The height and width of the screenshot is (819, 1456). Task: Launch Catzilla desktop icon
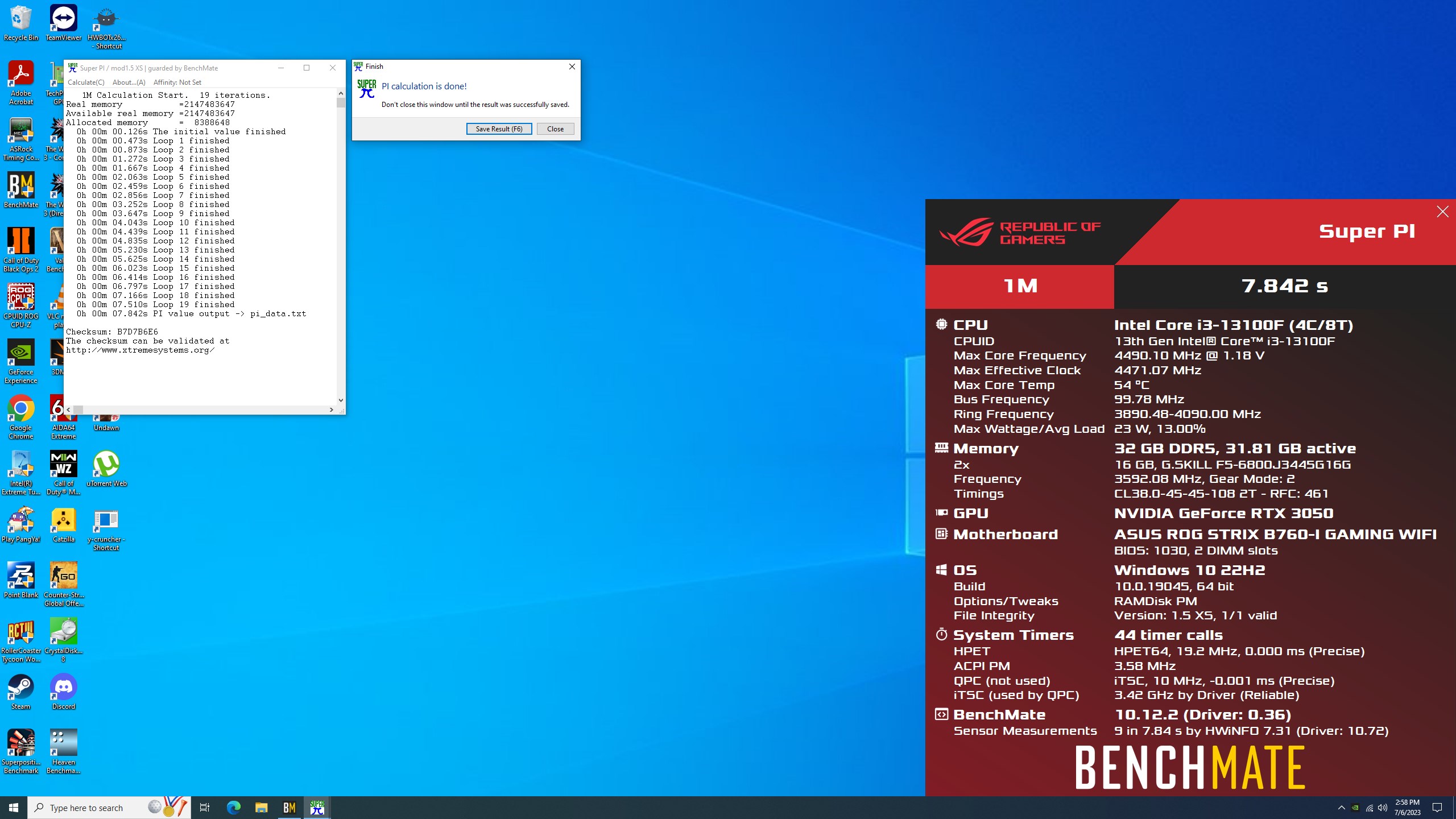pyautogui.click(x=63, y=525)
